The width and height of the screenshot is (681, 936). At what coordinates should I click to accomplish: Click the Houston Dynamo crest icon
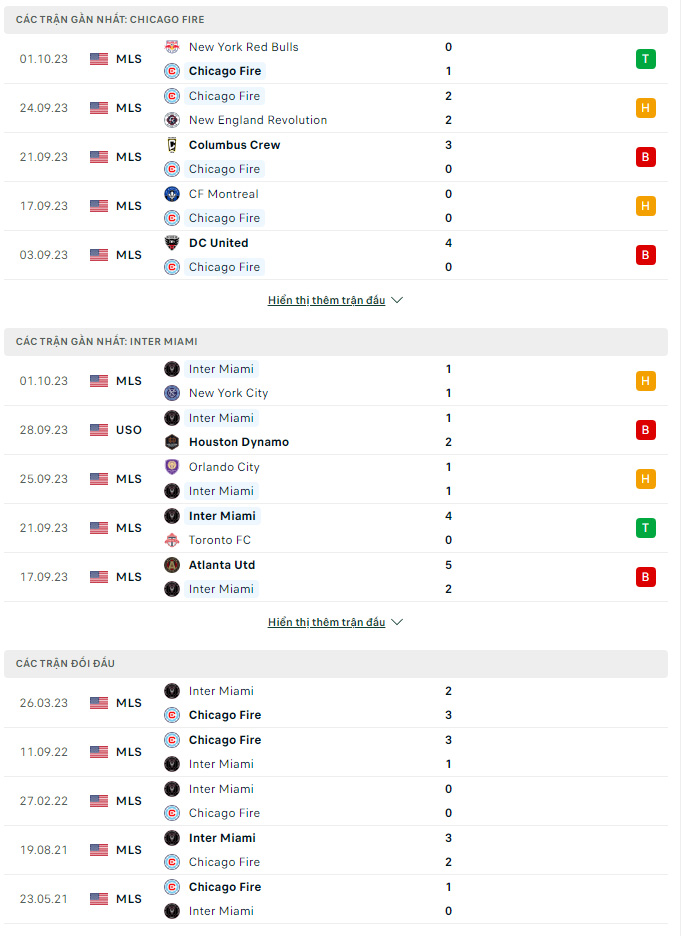point(172,442)
